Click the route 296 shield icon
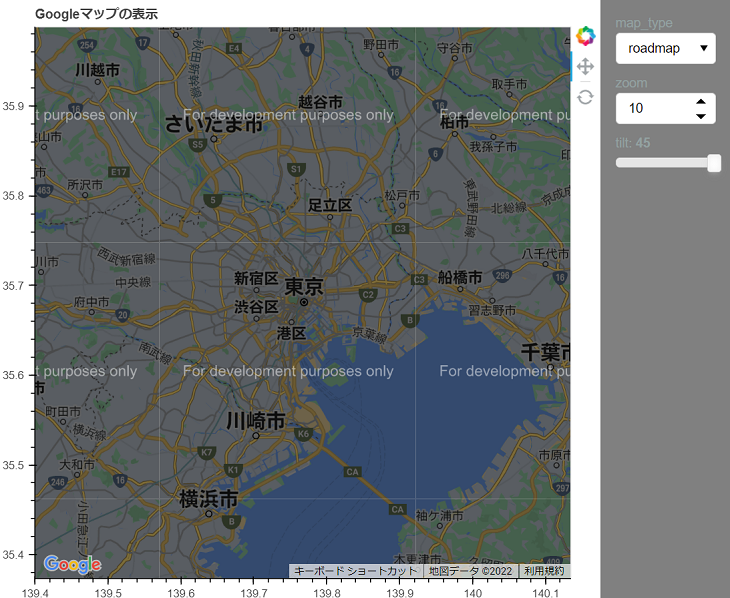Viewport: 730px width, 598px height. coord(502,275)
